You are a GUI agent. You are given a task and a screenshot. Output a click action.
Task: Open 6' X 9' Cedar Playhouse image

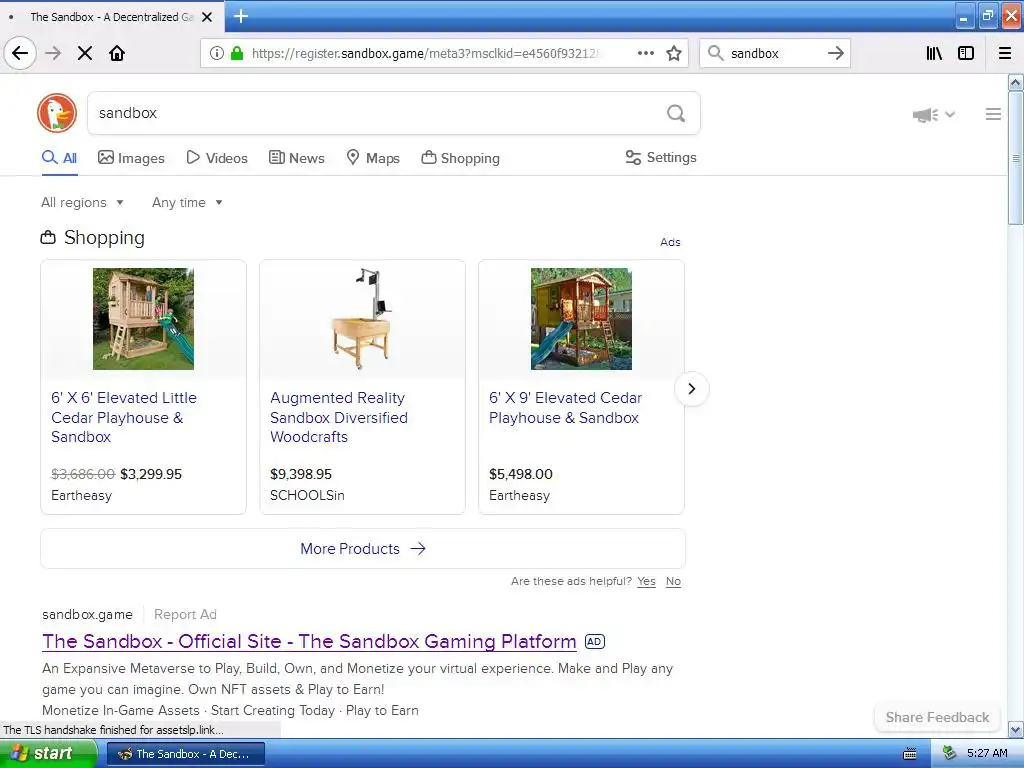point(581,319)
